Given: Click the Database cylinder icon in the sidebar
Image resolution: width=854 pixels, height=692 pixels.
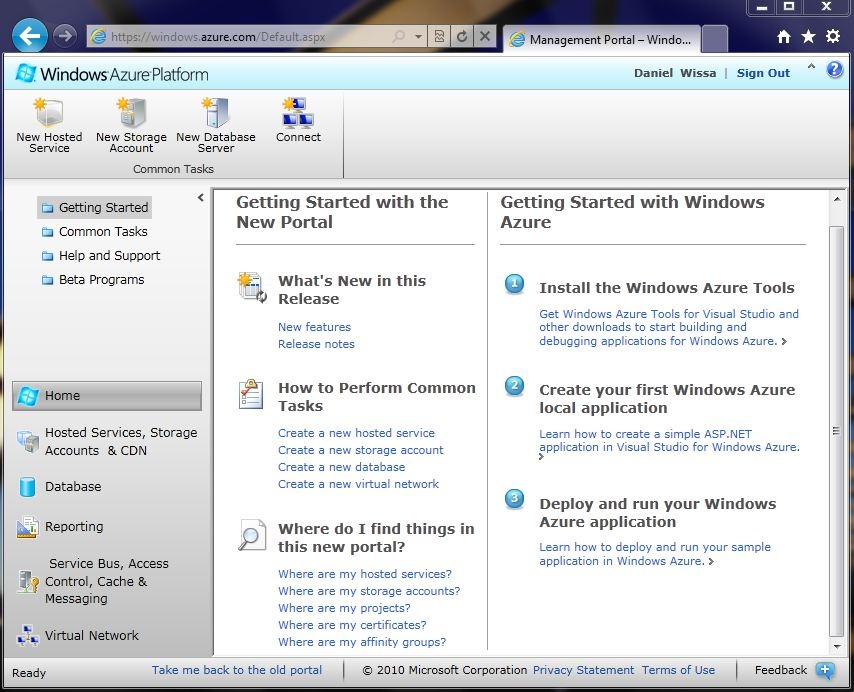Looking at the screenshot, I should [x=27, y=487].
